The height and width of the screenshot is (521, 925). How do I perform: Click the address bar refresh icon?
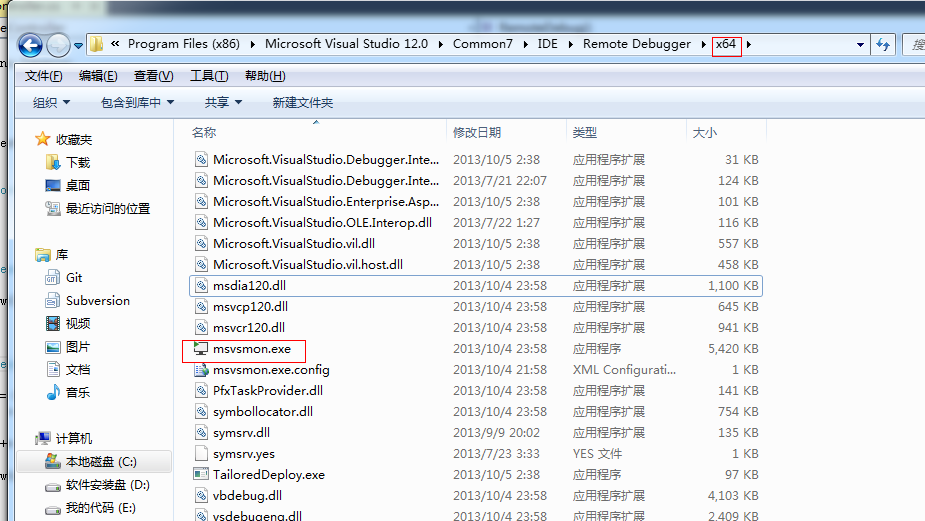coord(883,44)
